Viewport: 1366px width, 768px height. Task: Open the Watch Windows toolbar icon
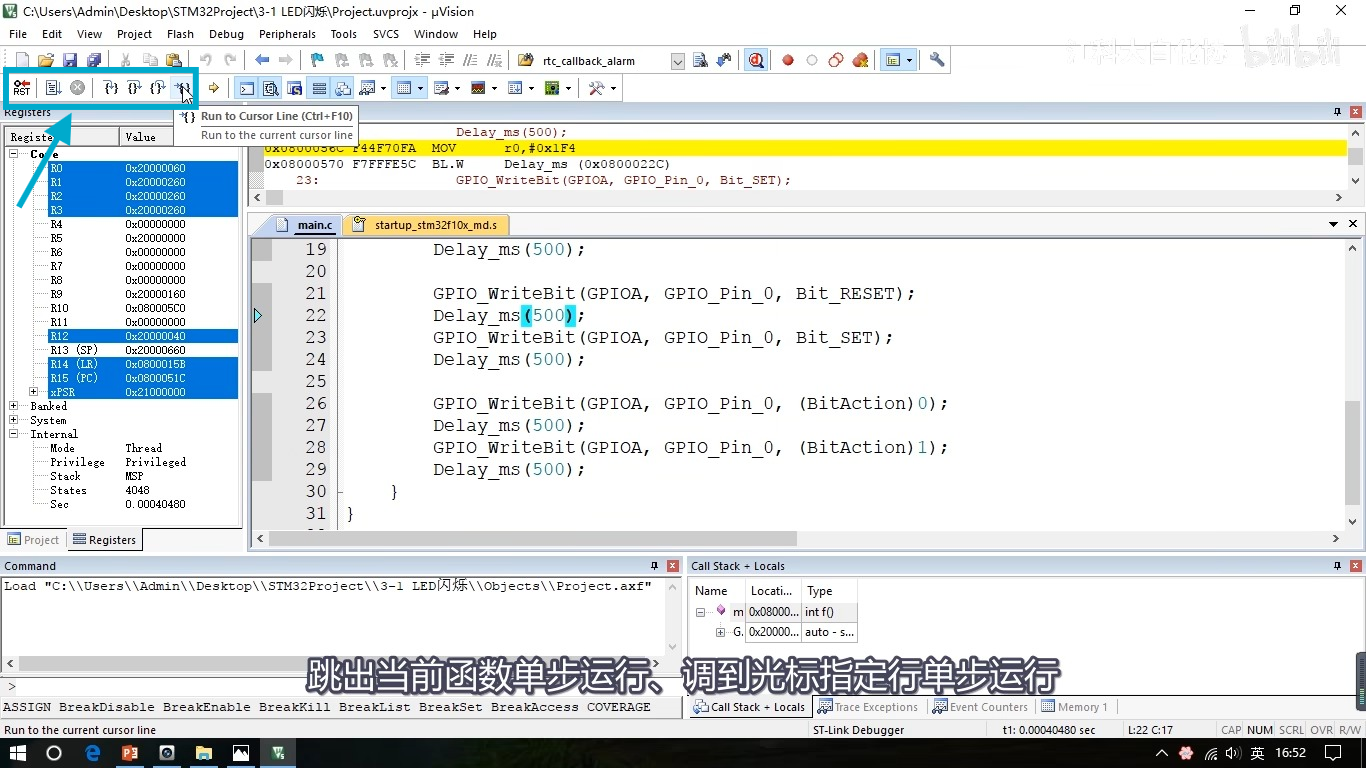(x=366, y=87)
